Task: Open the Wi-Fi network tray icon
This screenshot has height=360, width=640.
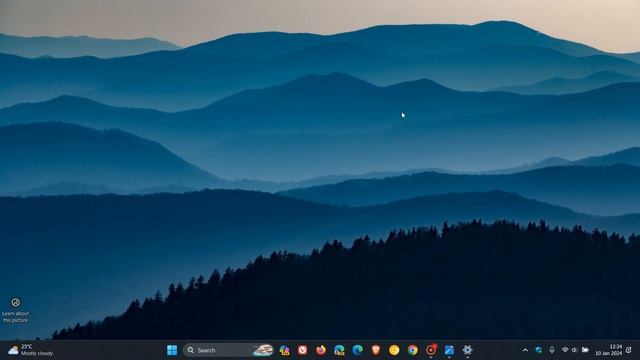Action: coord(565,350)
